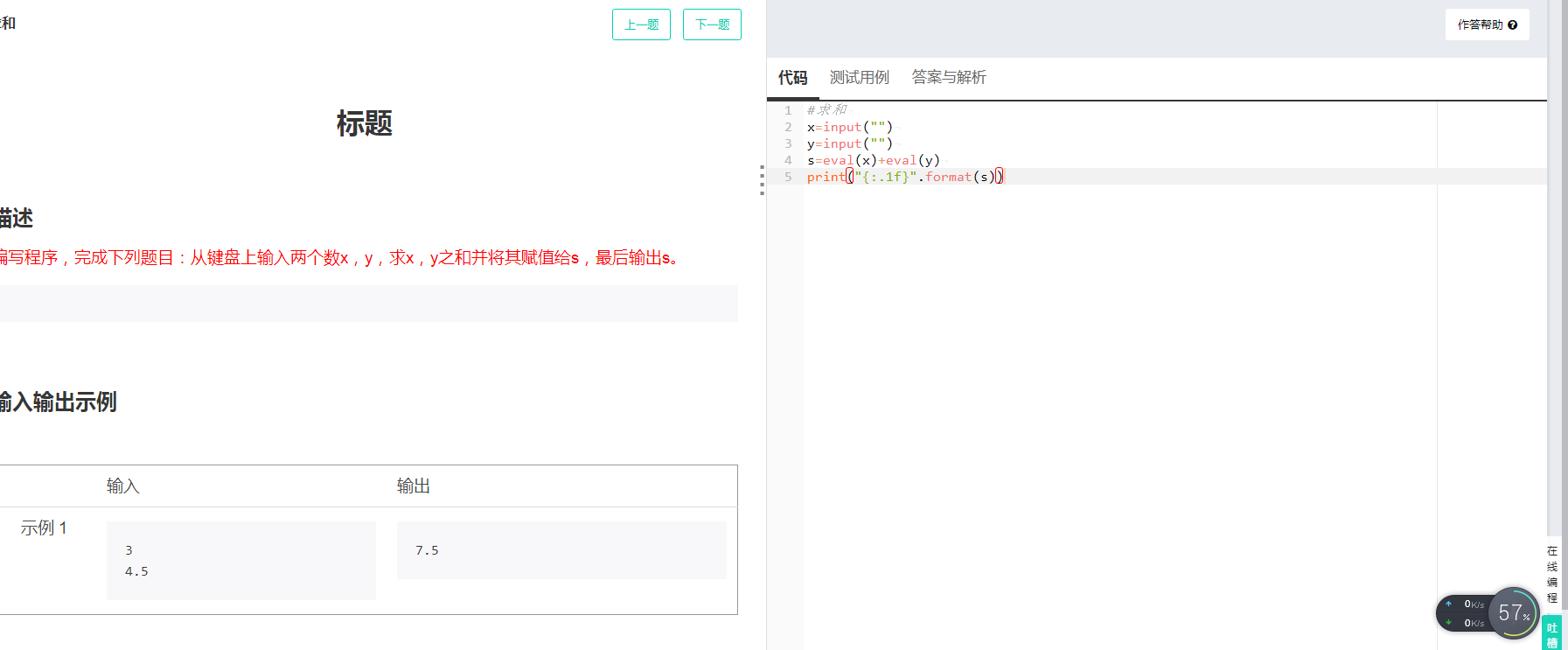
Task: Click sample input value 3
Action: tap(129, 550)
